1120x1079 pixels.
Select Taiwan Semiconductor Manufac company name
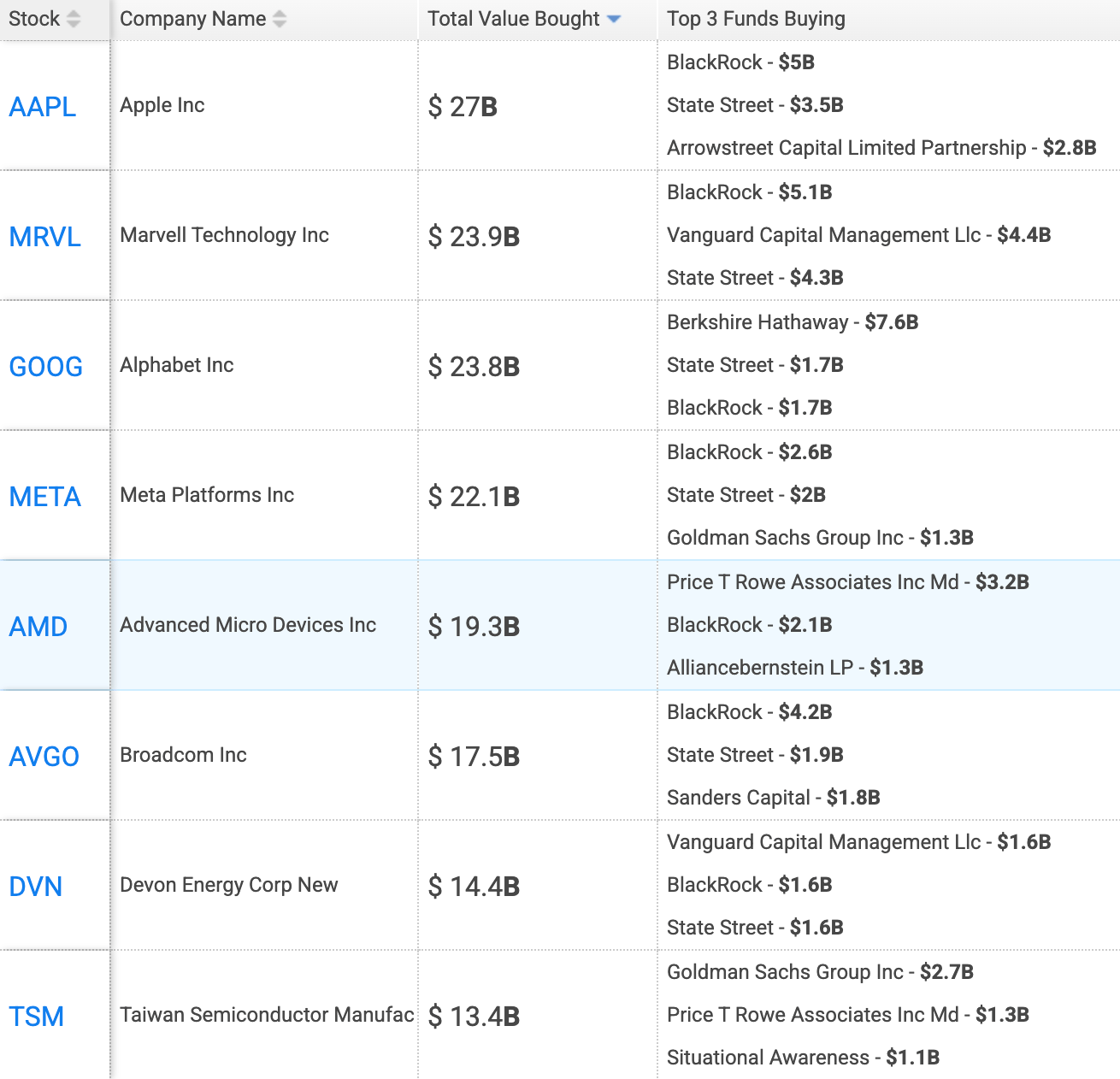(x=267, y=1015)
